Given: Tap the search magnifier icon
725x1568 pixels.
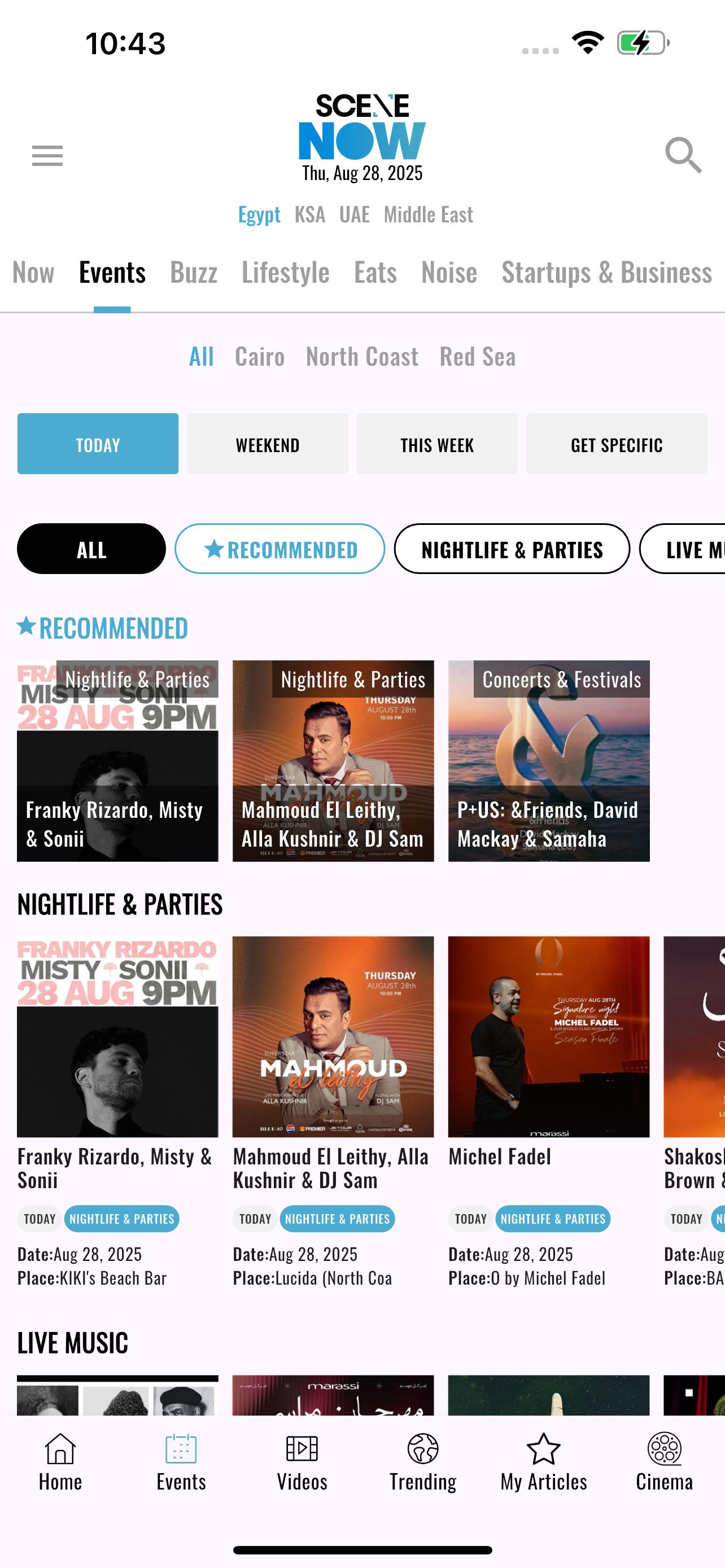Looking at the screenshot, I should tap(683, 155).
